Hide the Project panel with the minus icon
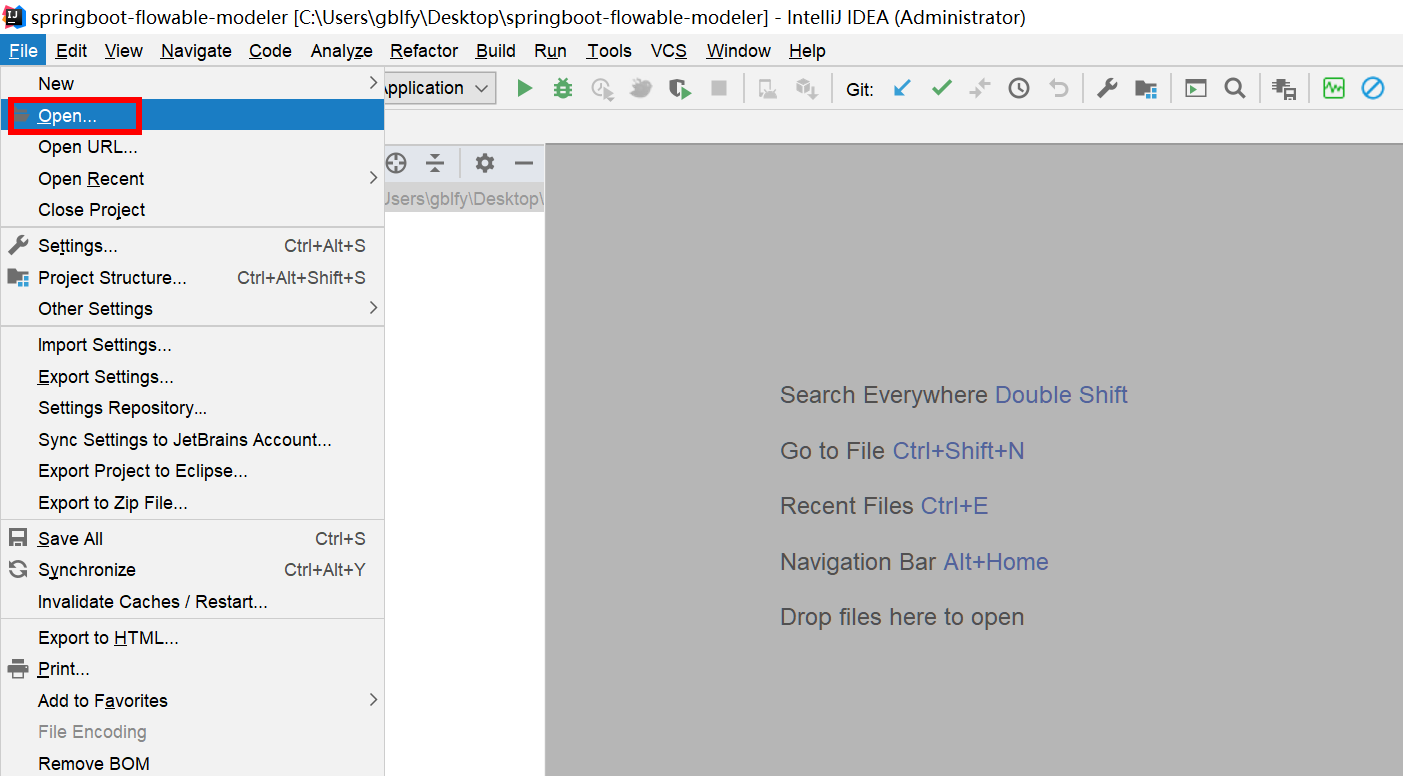The width and height of the screenshot is (1403, 776). (524, 163)
